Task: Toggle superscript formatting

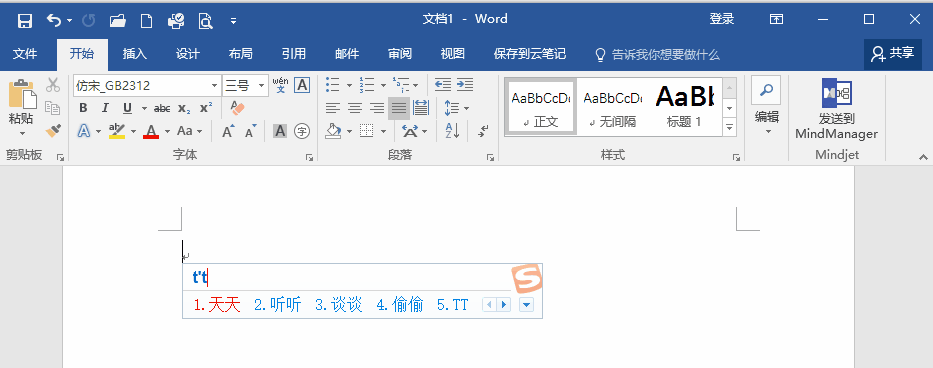Action: (x=206, y=108)
